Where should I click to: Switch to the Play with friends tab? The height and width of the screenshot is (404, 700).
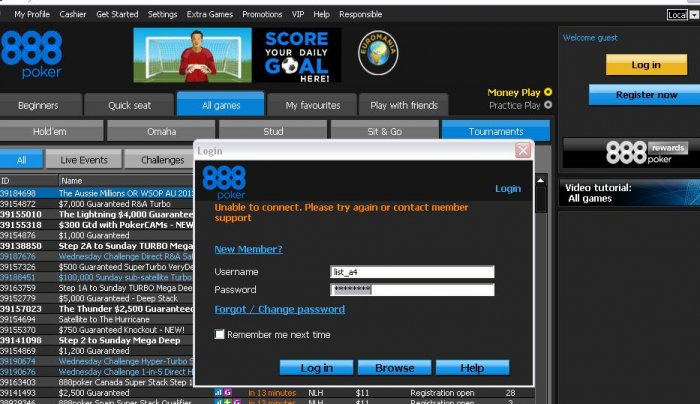click(404, 105)
